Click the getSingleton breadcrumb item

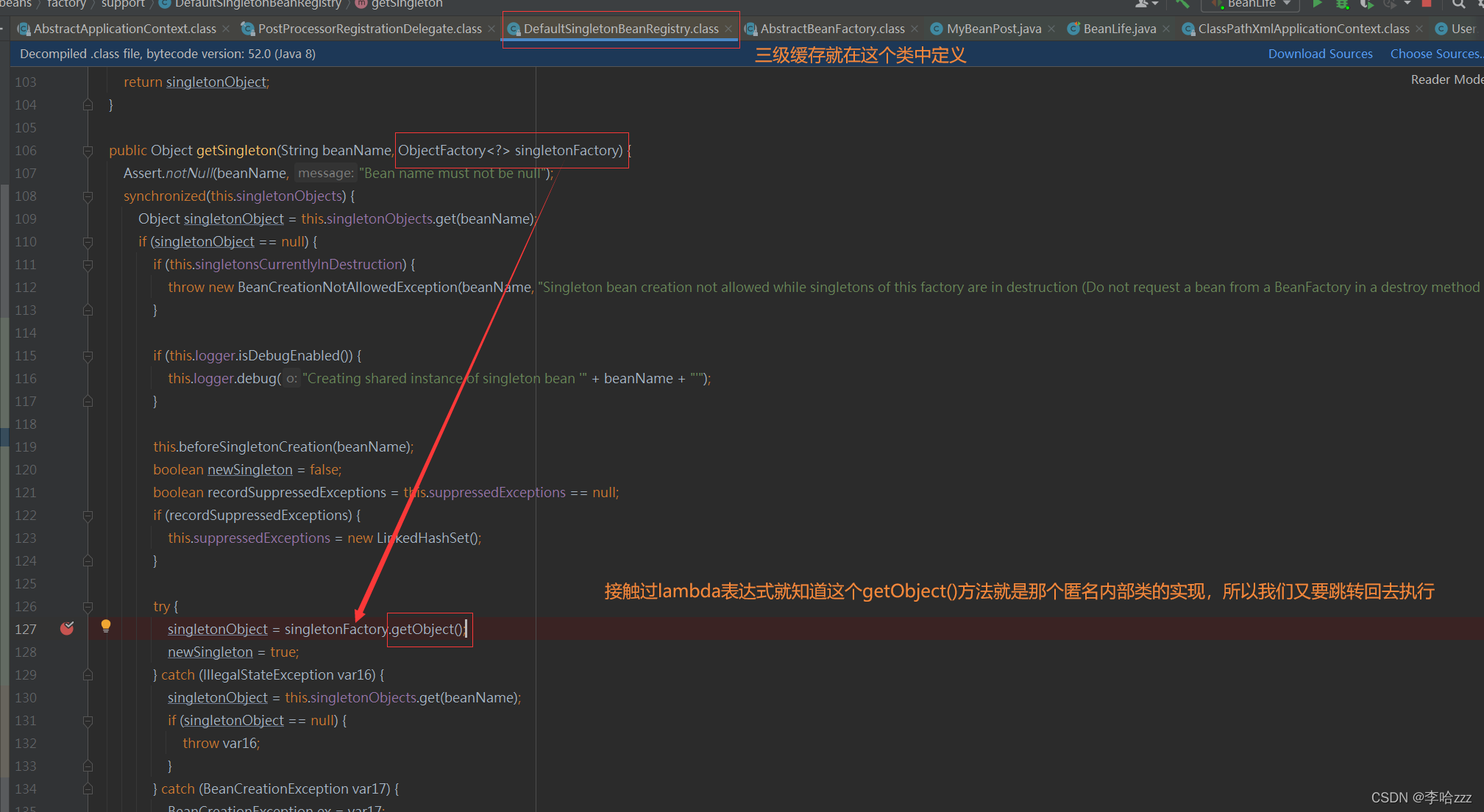(x=406, y=4)
